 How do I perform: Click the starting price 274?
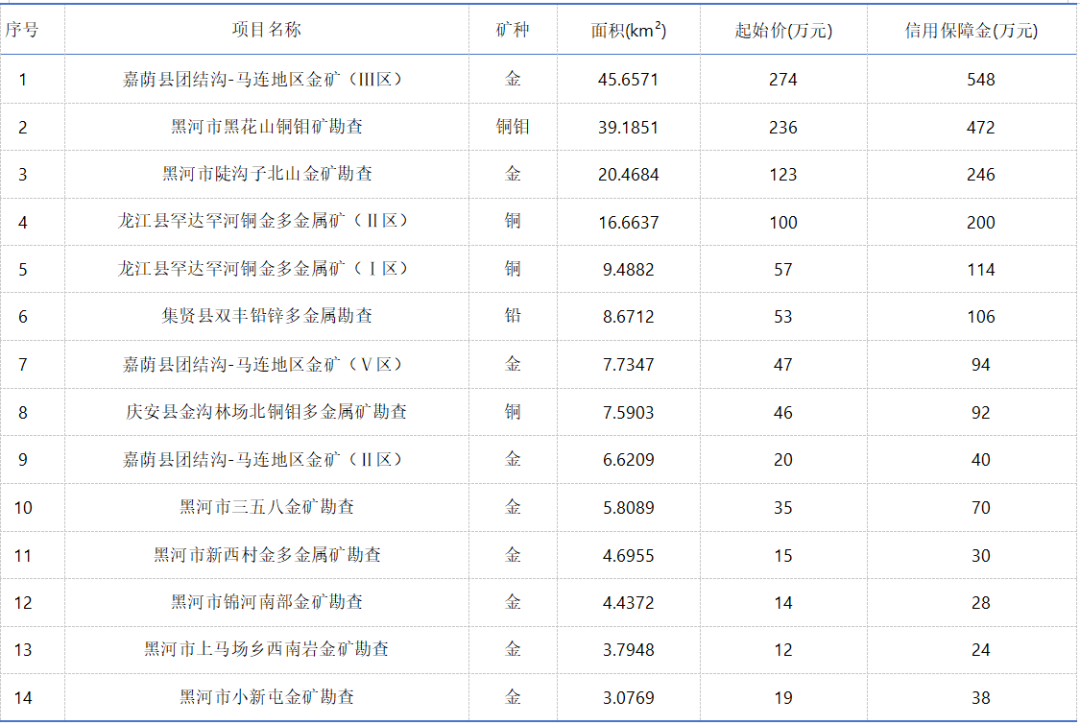pyautogui.click(x=783, y=80)
